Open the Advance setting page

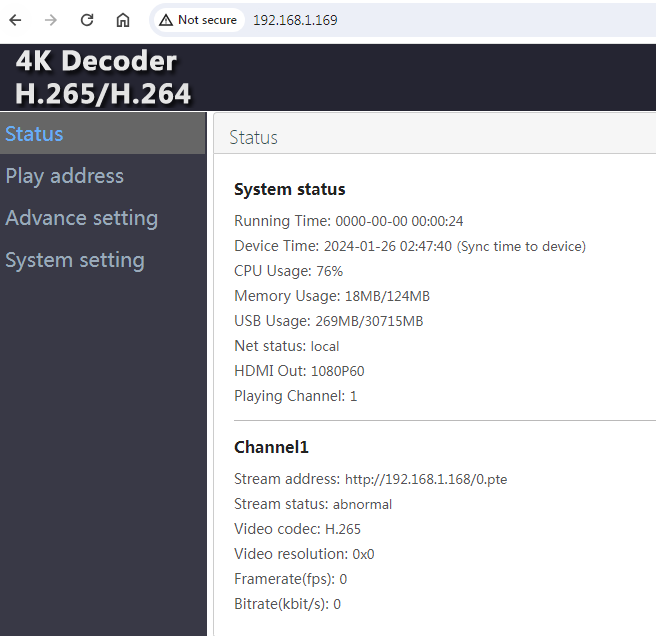coord(82,218)
